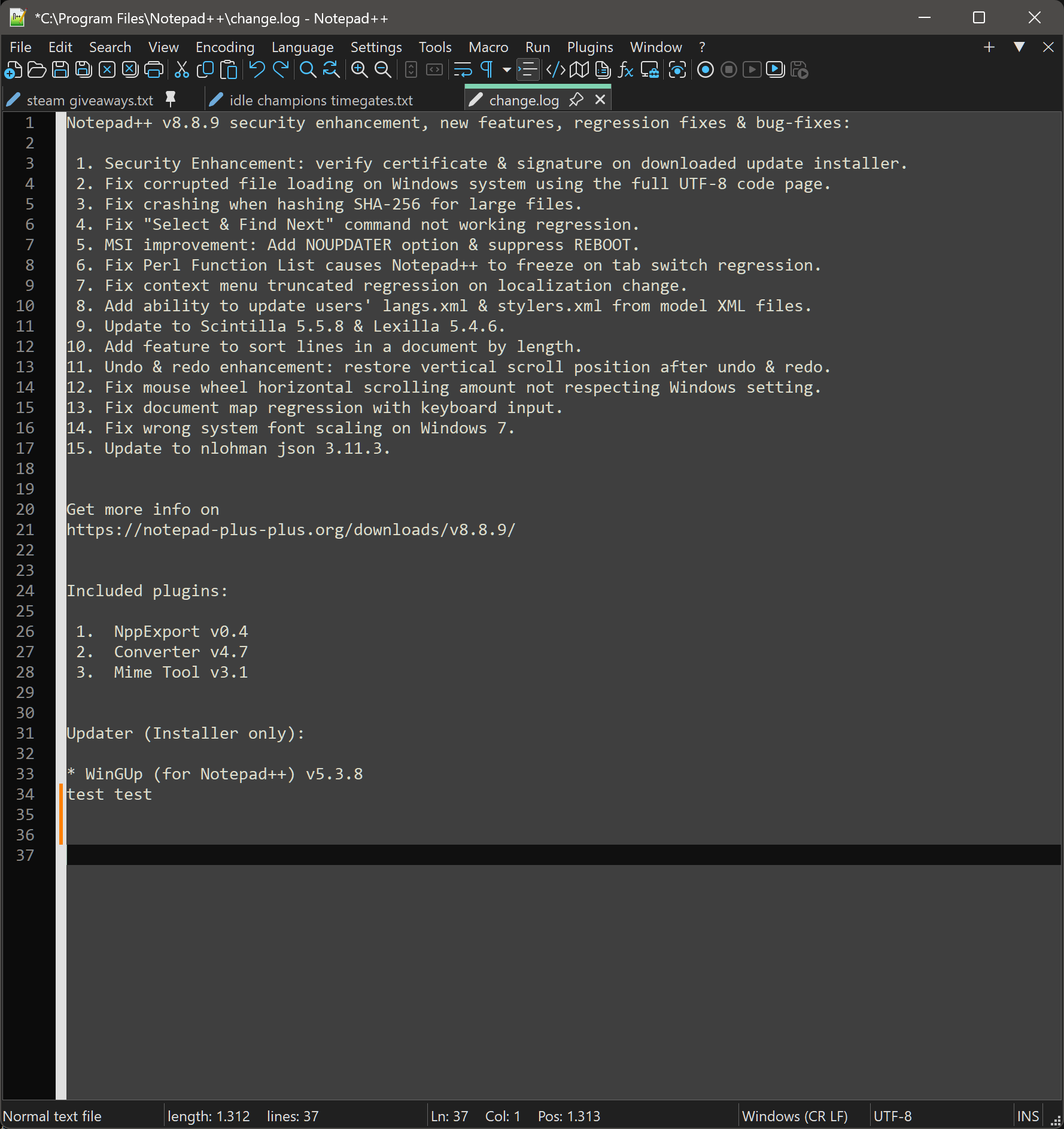1064x1129 pixels.
Task: Toggle show all characters
Action: [486, 69]
